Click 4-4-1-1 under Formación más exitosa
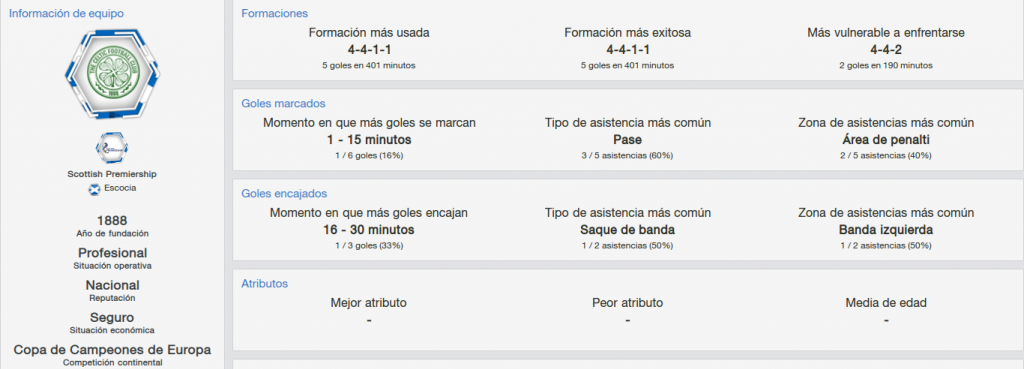 (628, 50)
